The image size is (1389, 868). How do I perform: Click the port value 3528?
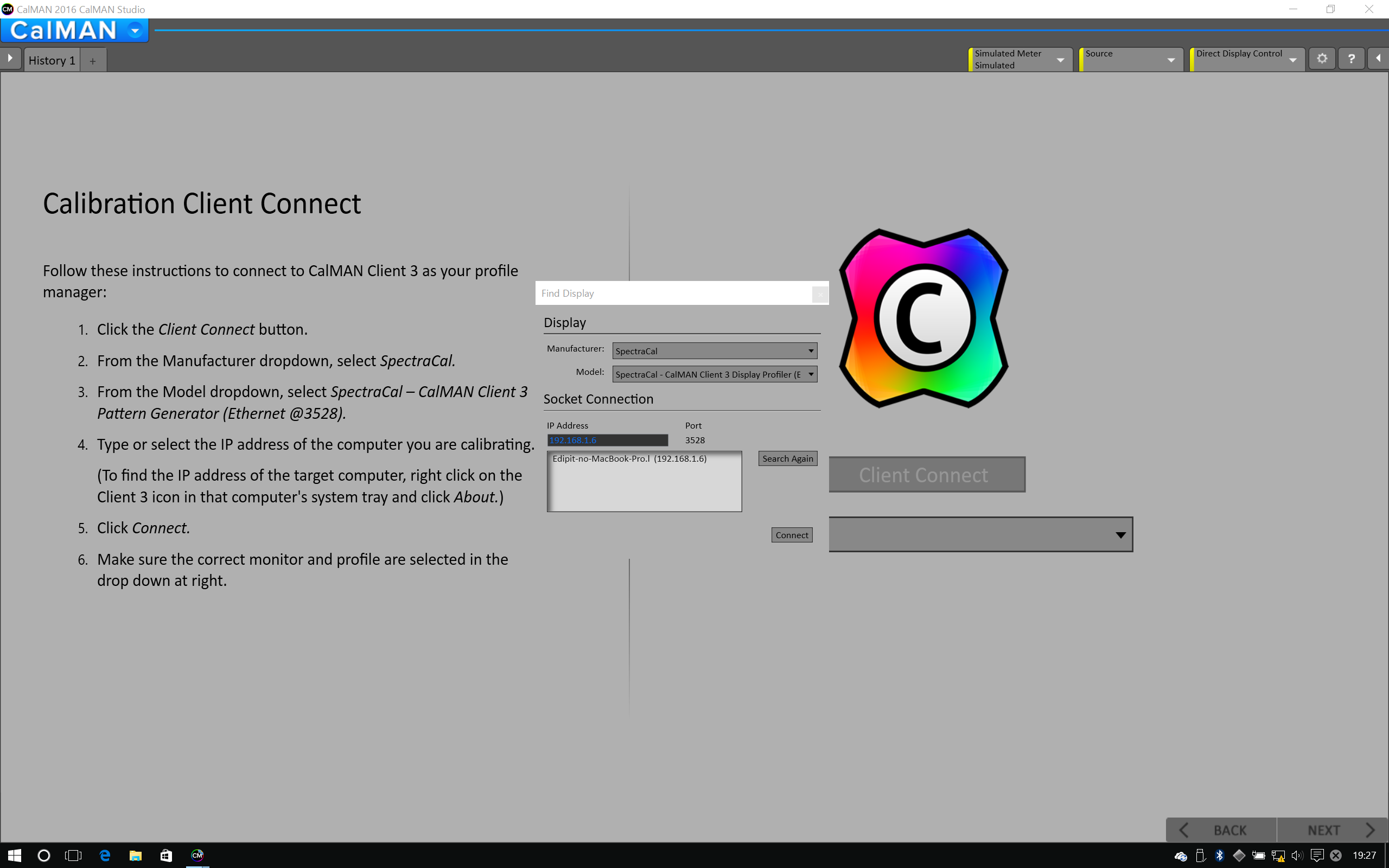694,441
